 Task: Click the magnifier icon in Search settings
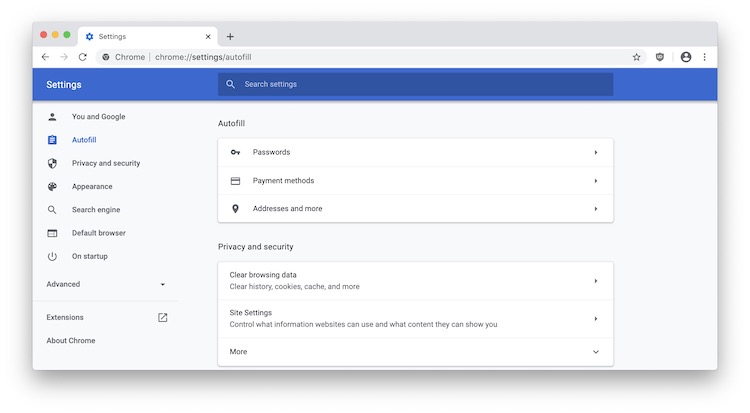point(231,84)
